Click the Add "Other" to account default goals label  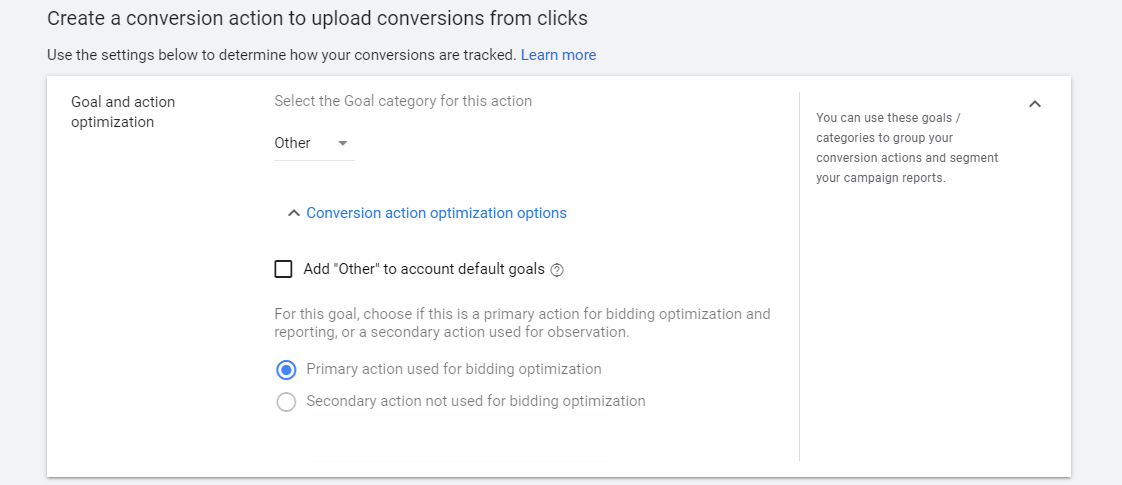[424, 269]
